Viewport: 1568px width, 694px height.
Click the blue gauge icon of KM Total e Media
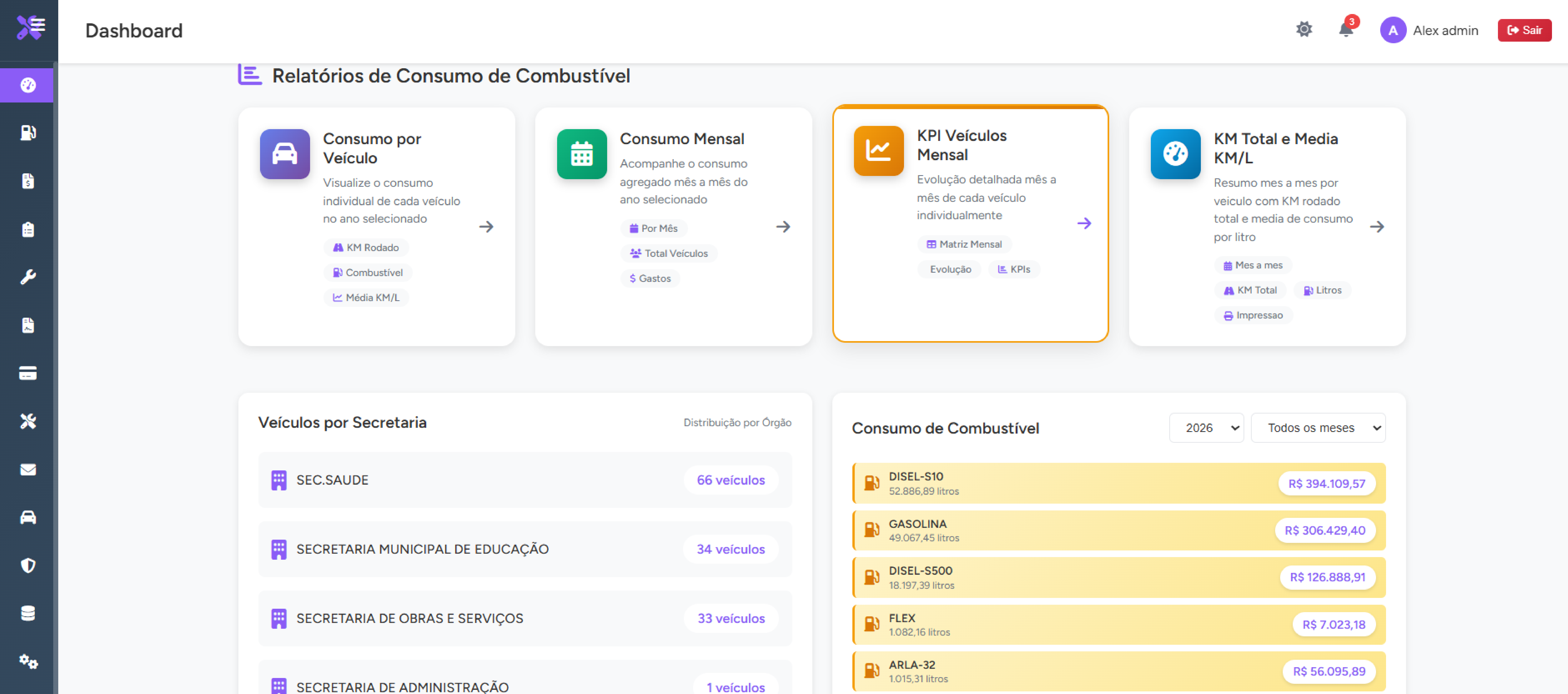pyautogui.click(x=1175, y=154)
